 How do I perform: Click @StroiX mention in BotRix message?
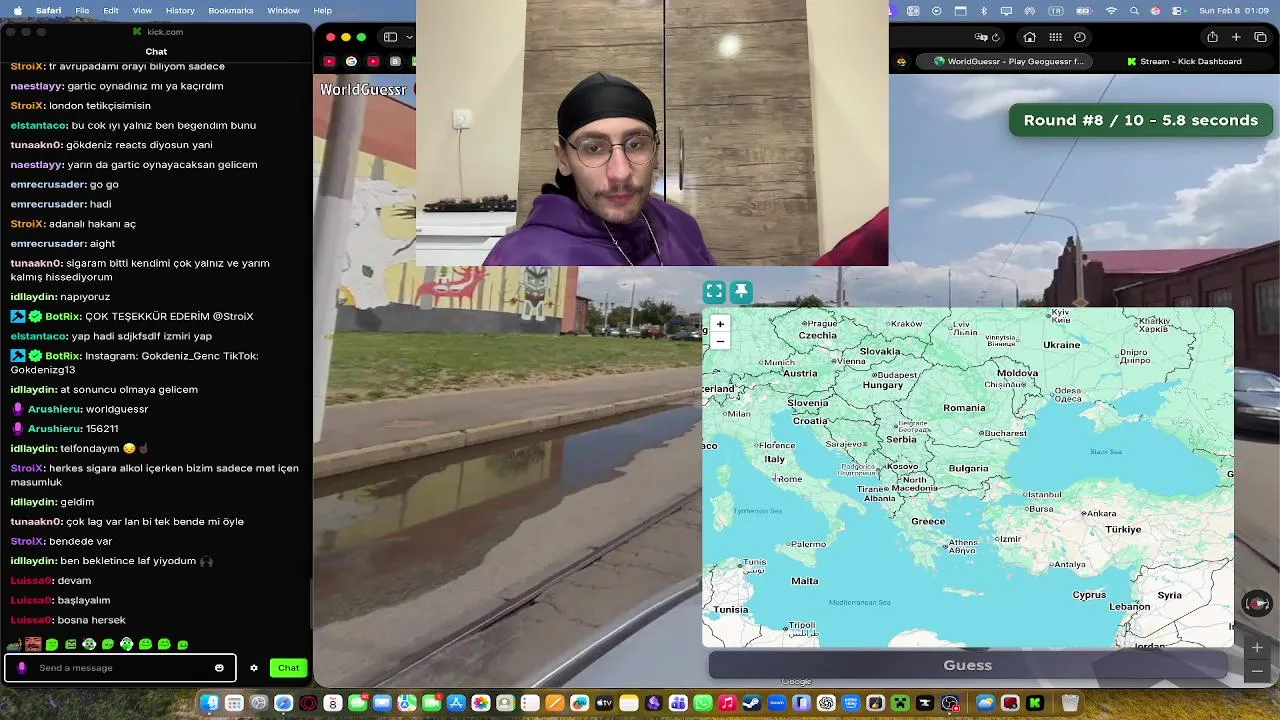[x=232, y=316]
